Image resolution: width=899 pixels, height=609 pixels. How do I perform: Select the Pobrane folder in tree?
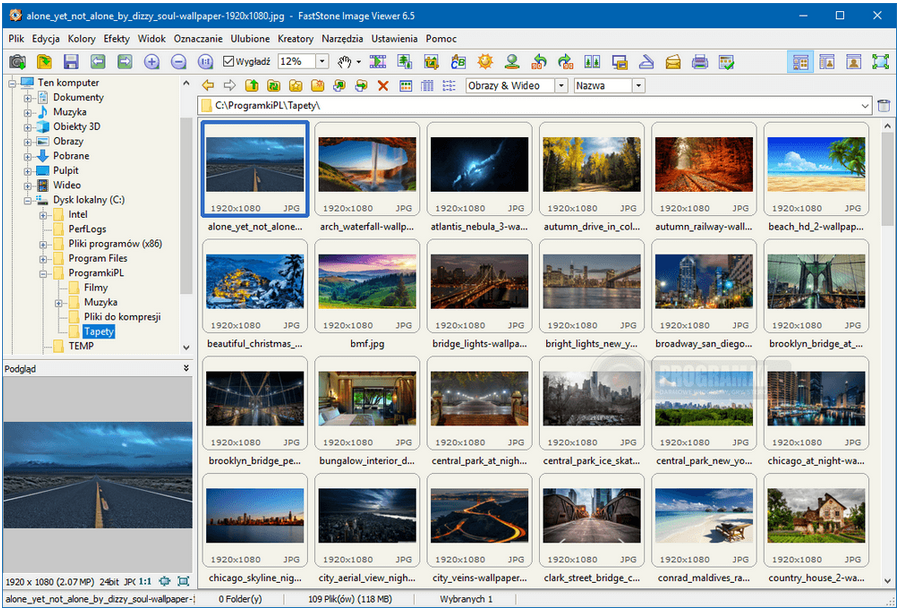coord(71,156)
